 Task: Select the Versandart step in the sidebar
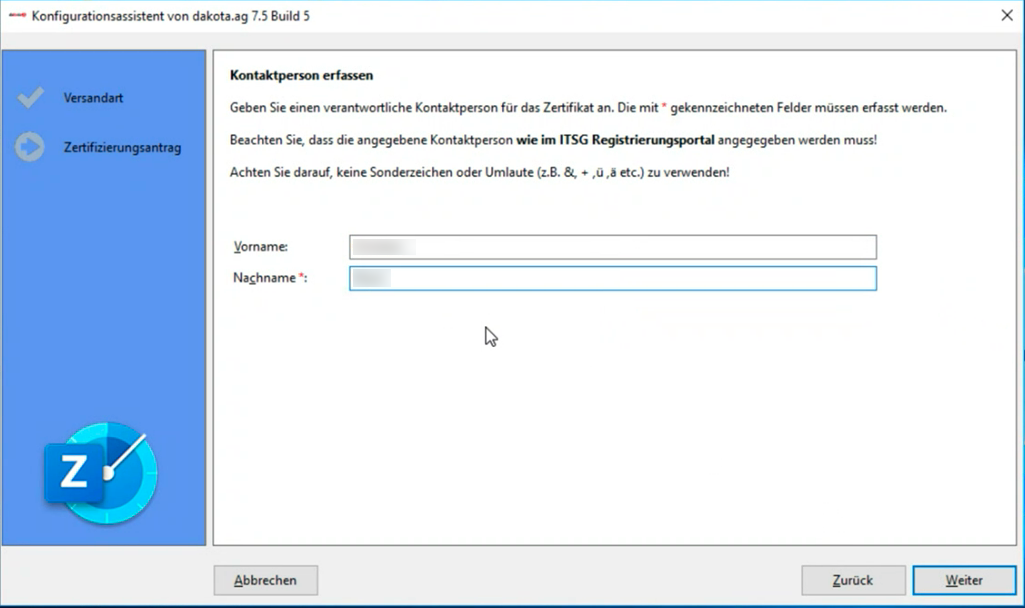pyautogui.click(x=93, y=98)
